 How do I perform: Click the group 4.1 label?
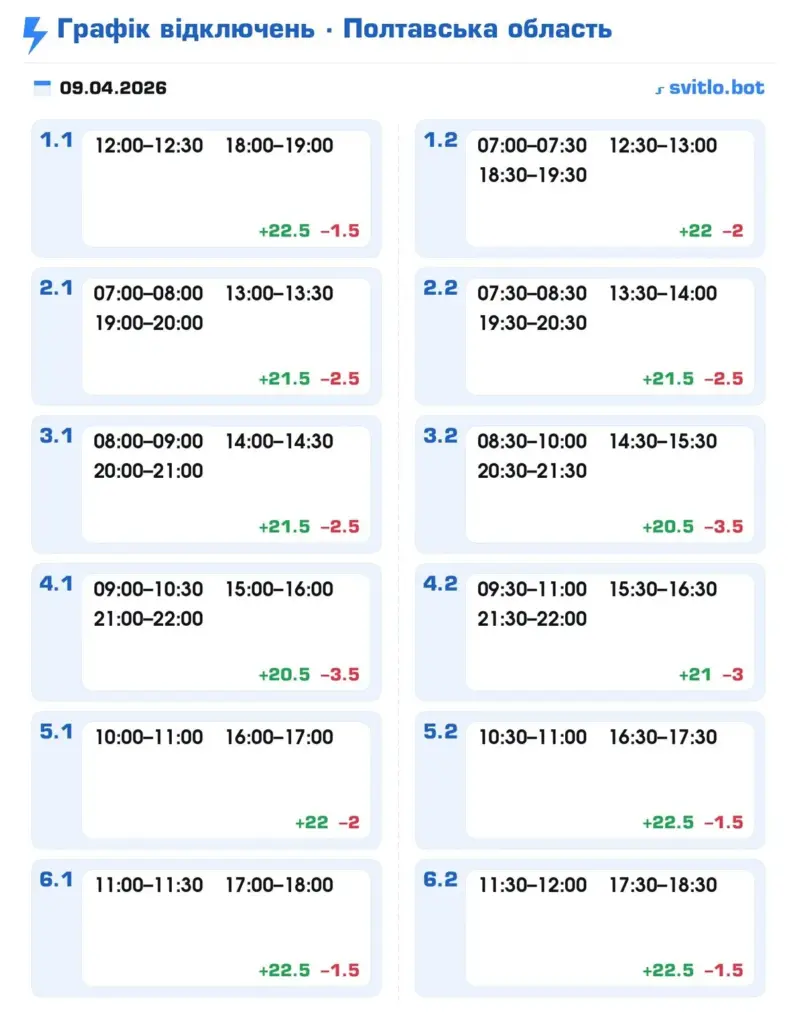(56, 584)
